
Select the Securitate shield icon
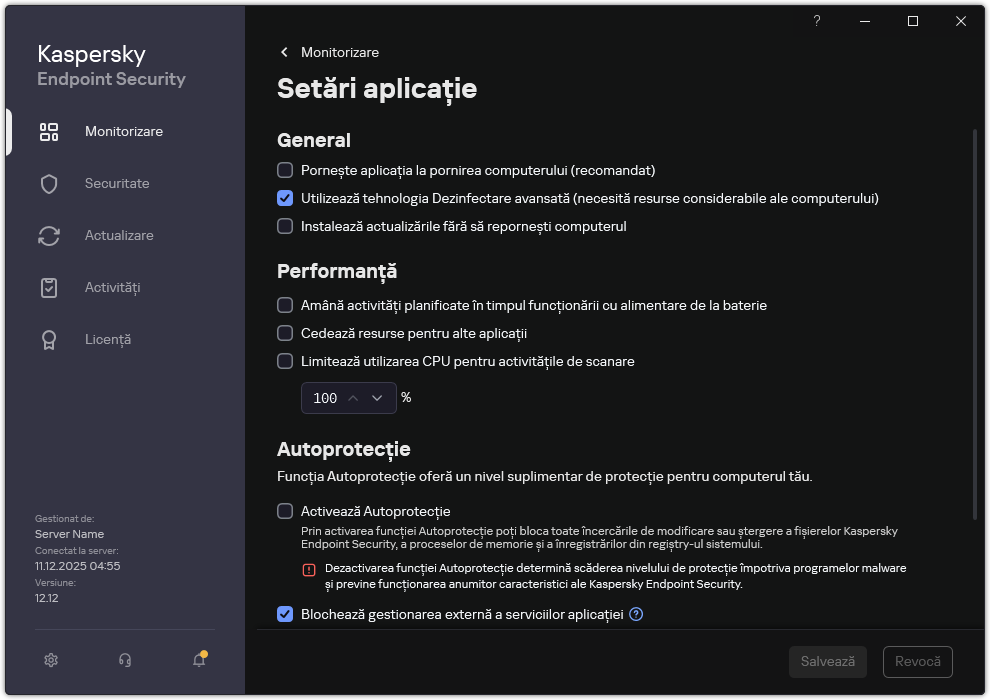click(x=48, y=183)
